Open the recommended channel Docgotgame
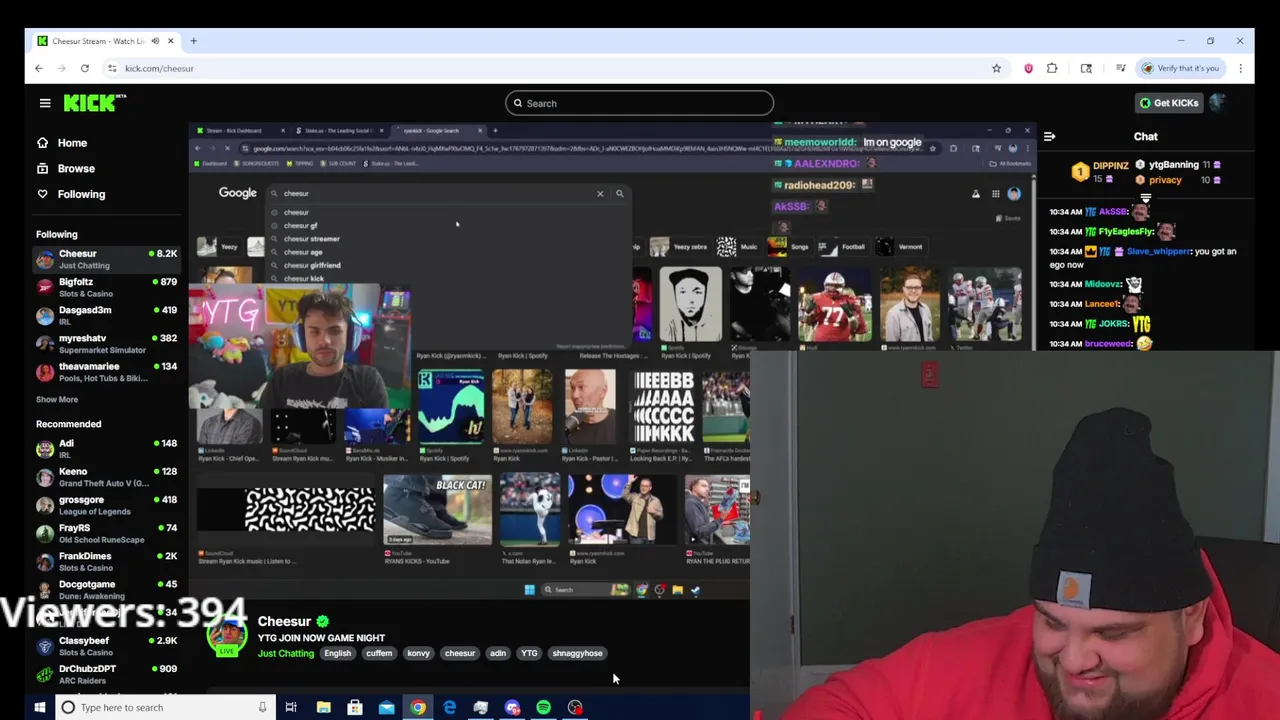This screenshot has width=1280, height=720. (x=106, y=589)
